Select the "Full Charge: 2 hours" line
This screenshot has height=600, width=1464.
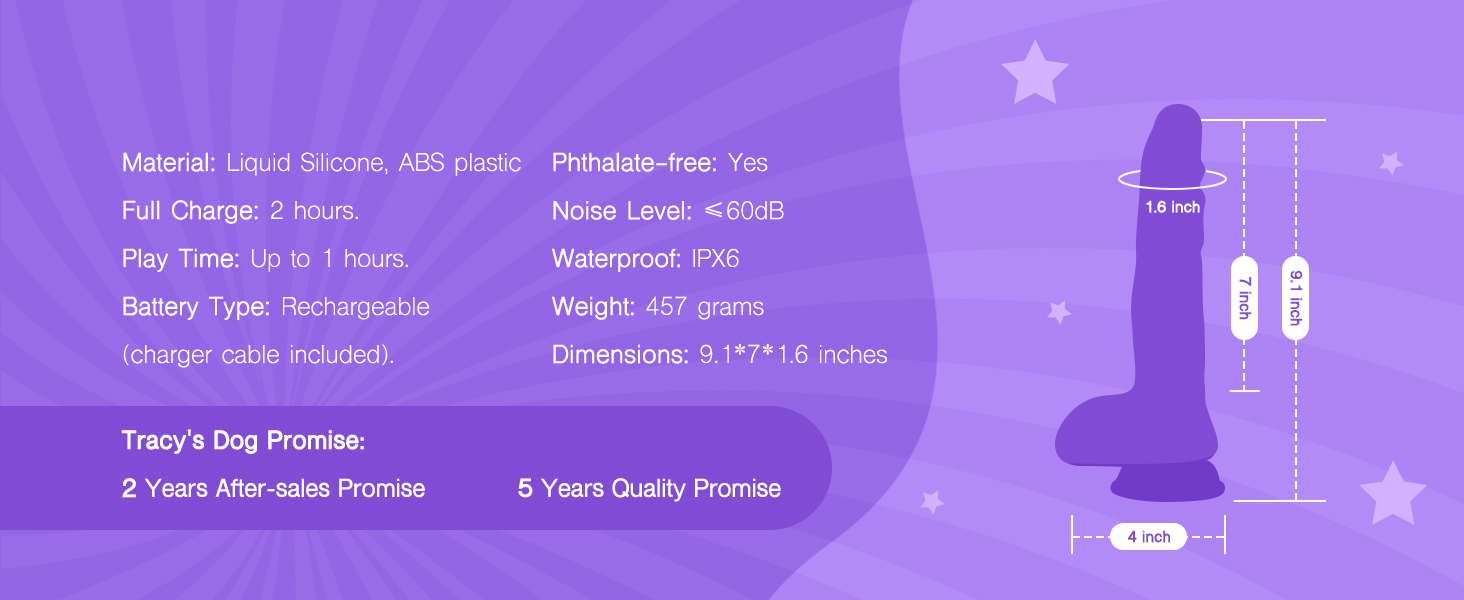click(240, 211)
